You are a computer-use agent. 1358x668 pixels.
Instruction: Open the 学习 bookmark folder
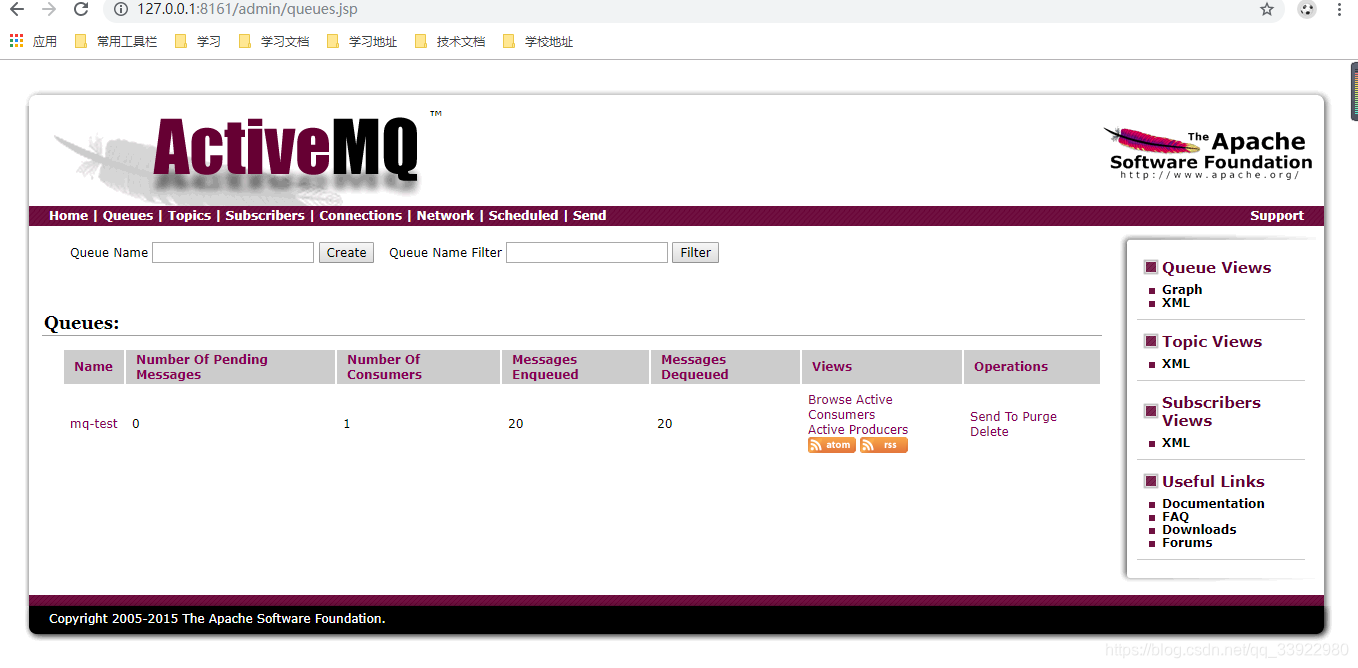(198, 42)
